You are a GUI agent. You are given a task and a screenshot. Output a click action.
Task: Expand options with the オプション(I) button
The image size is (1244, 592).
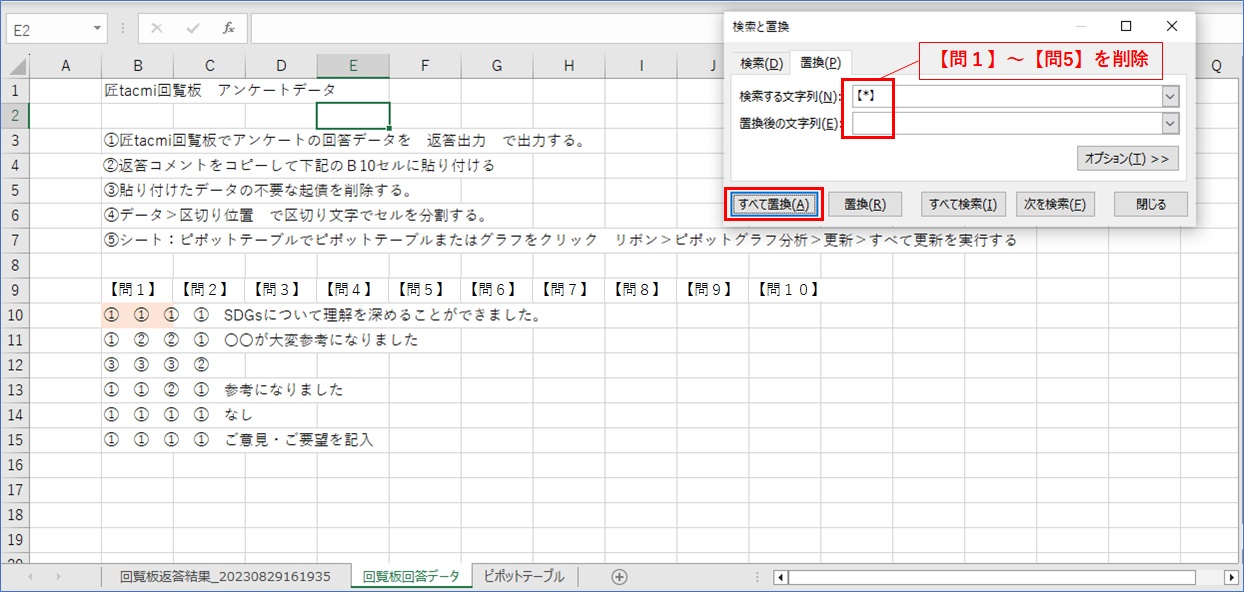tap(1127, 158)
